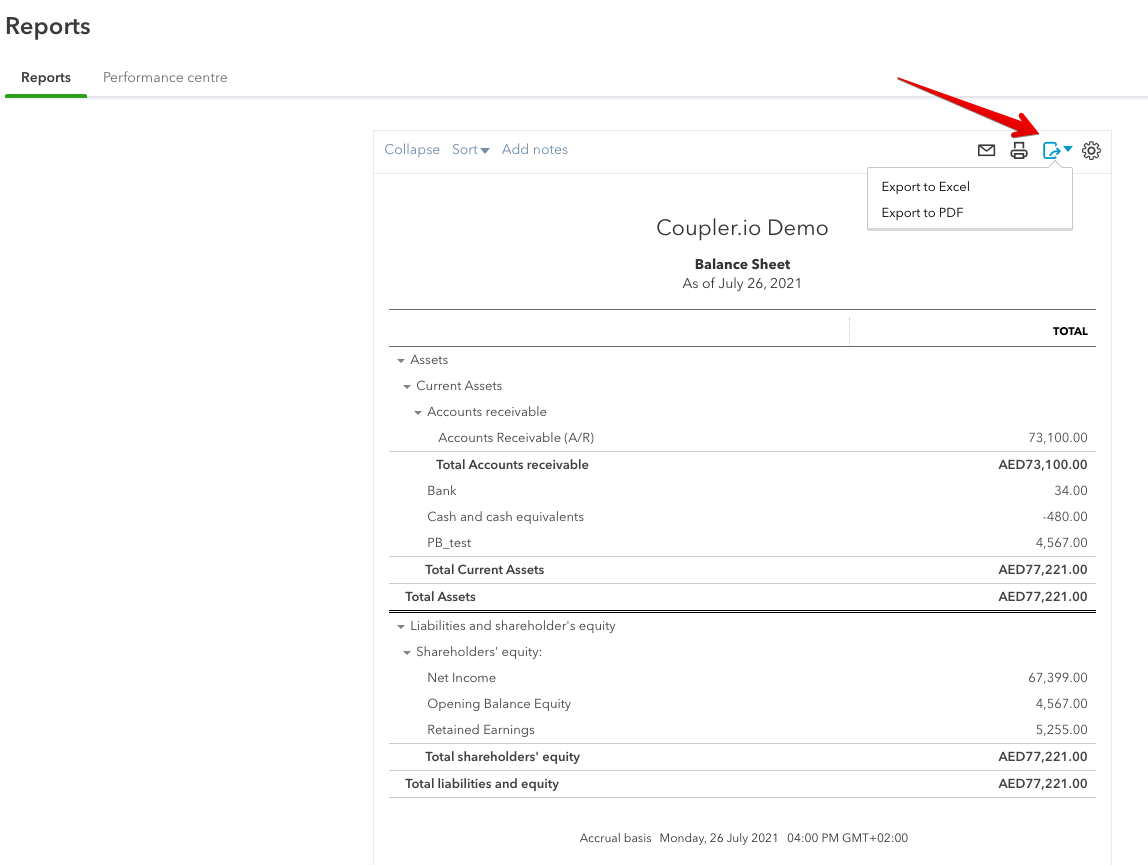Viewport: 1148px width, 865px height.
Task: Click Total liabilities and equity AED77,221.00 value
Action: point(1043,784)
